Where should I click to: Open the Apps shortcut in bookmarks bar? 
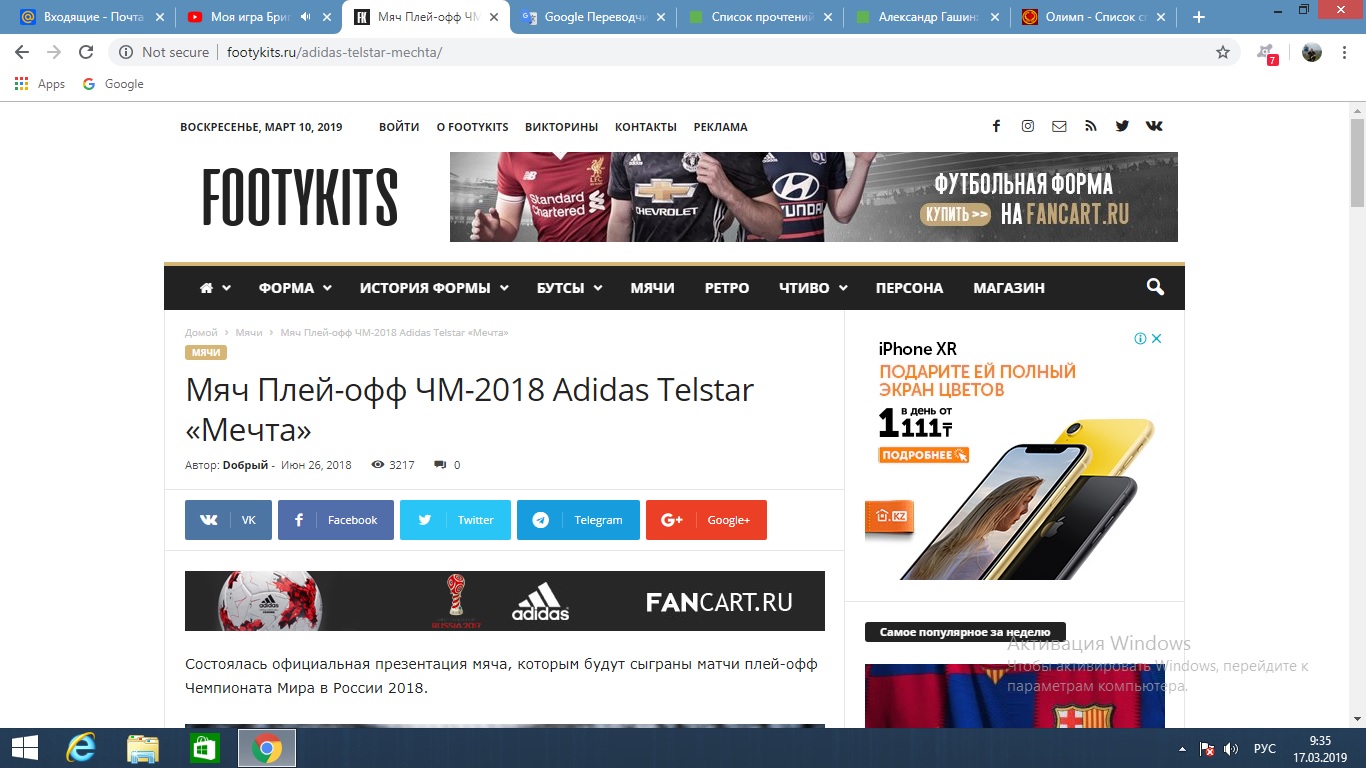(x=40, y=84)
